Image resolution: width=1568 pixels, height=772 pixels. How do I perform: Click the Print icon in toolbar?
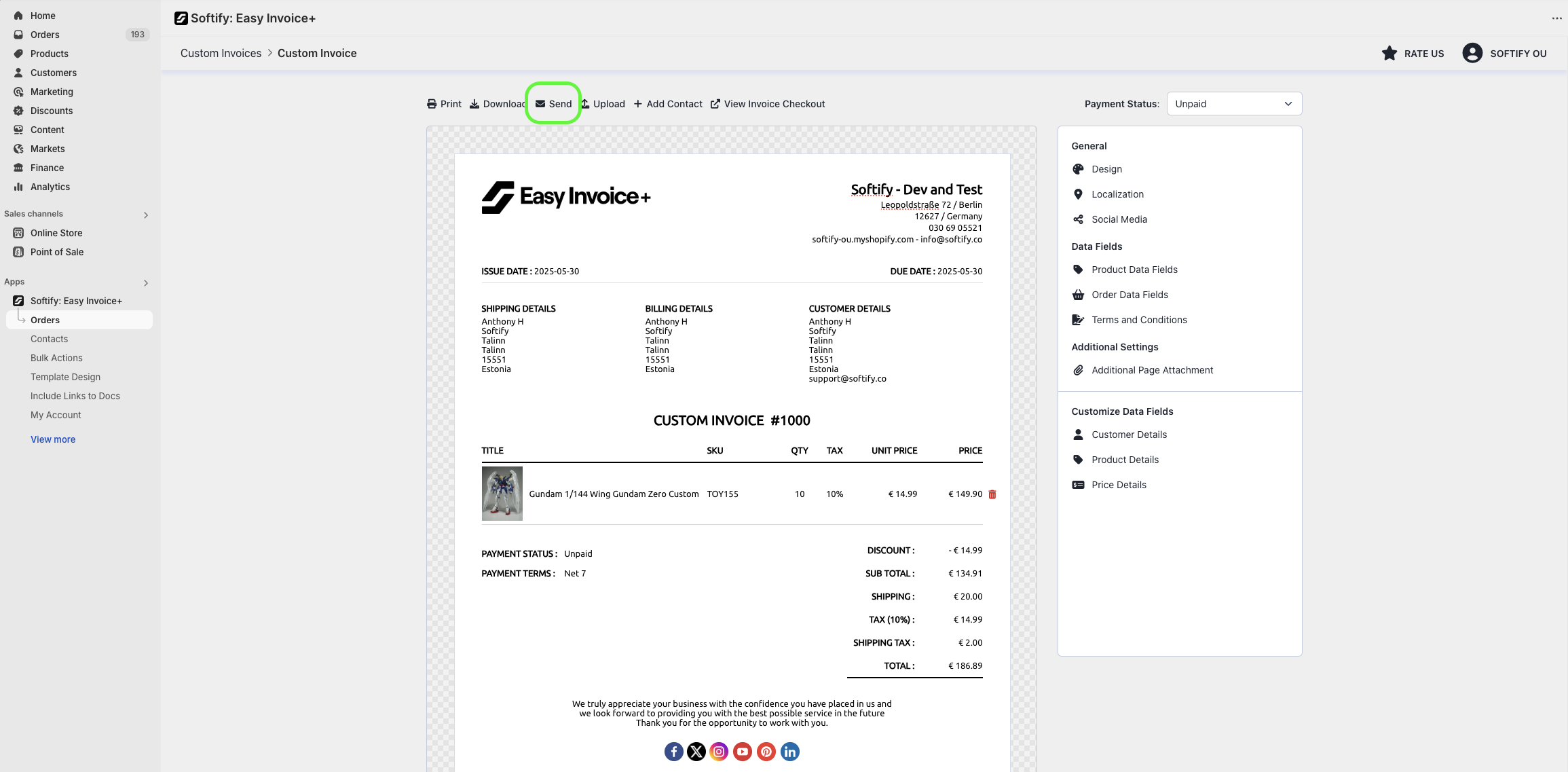click(432, 104)
